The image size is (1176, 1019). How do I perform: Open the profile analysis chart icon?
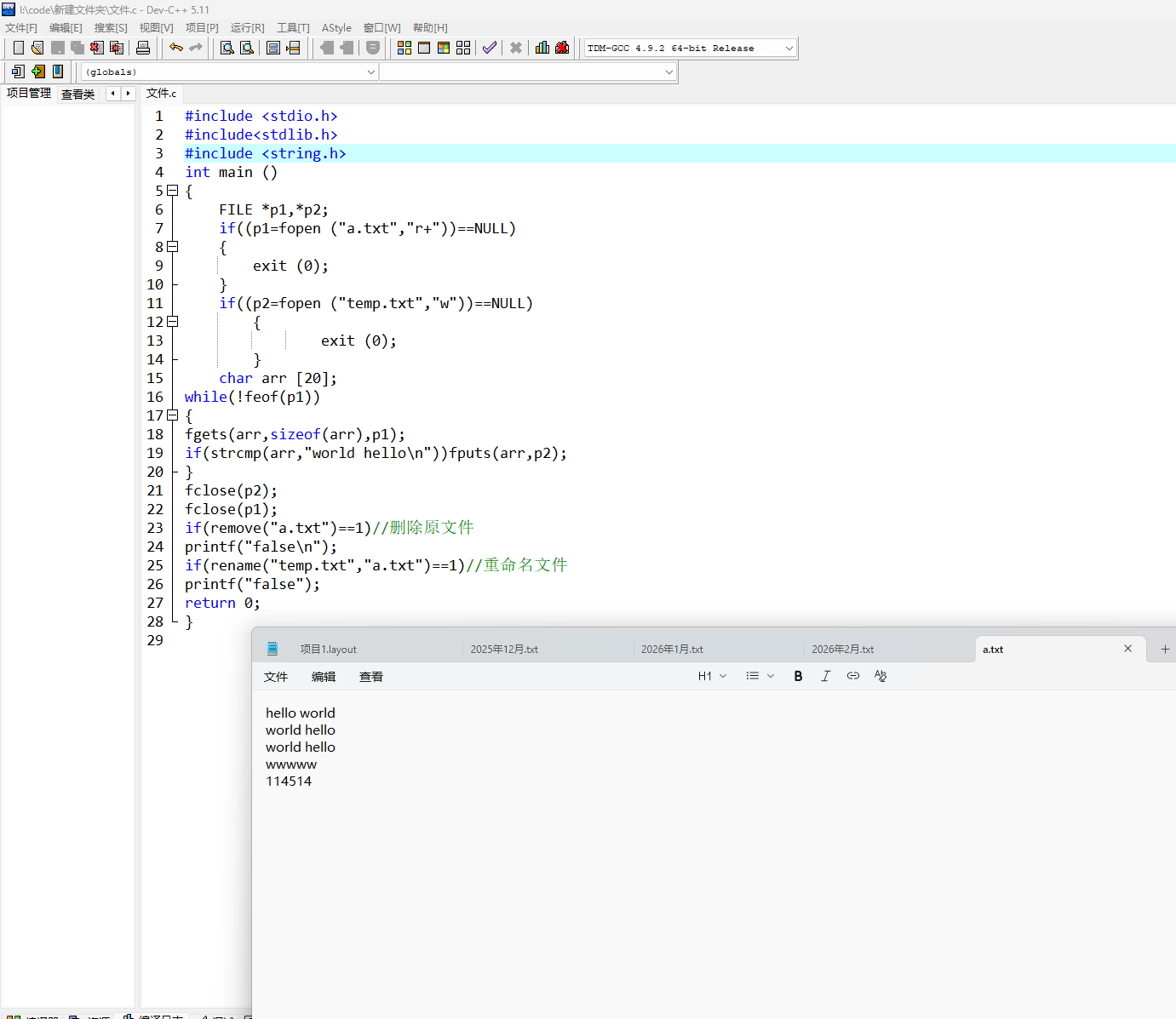pos(542,48)
